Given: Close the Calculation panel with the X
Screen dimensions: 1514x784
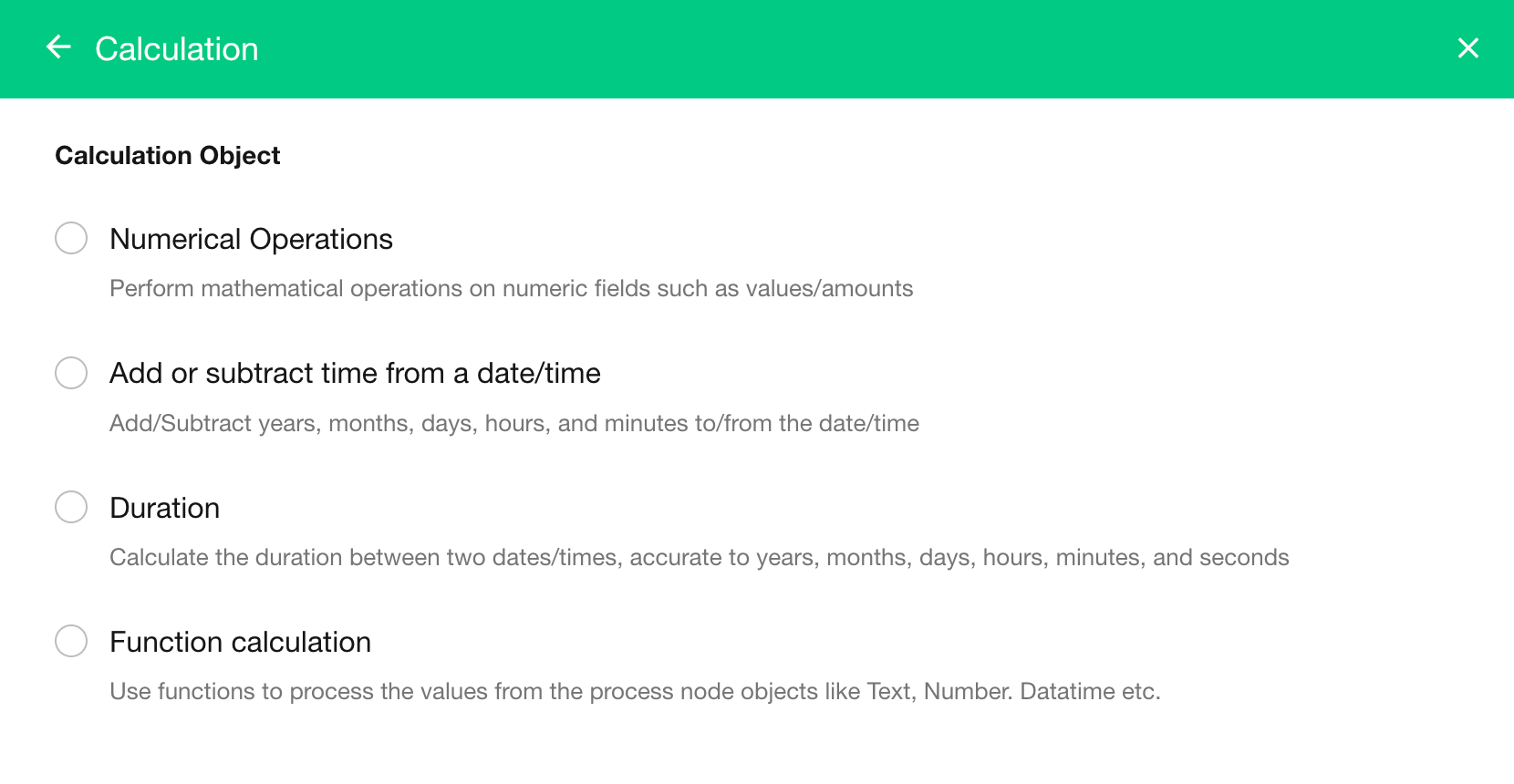Looking at the screenshot, I should tap(1467, 48).
